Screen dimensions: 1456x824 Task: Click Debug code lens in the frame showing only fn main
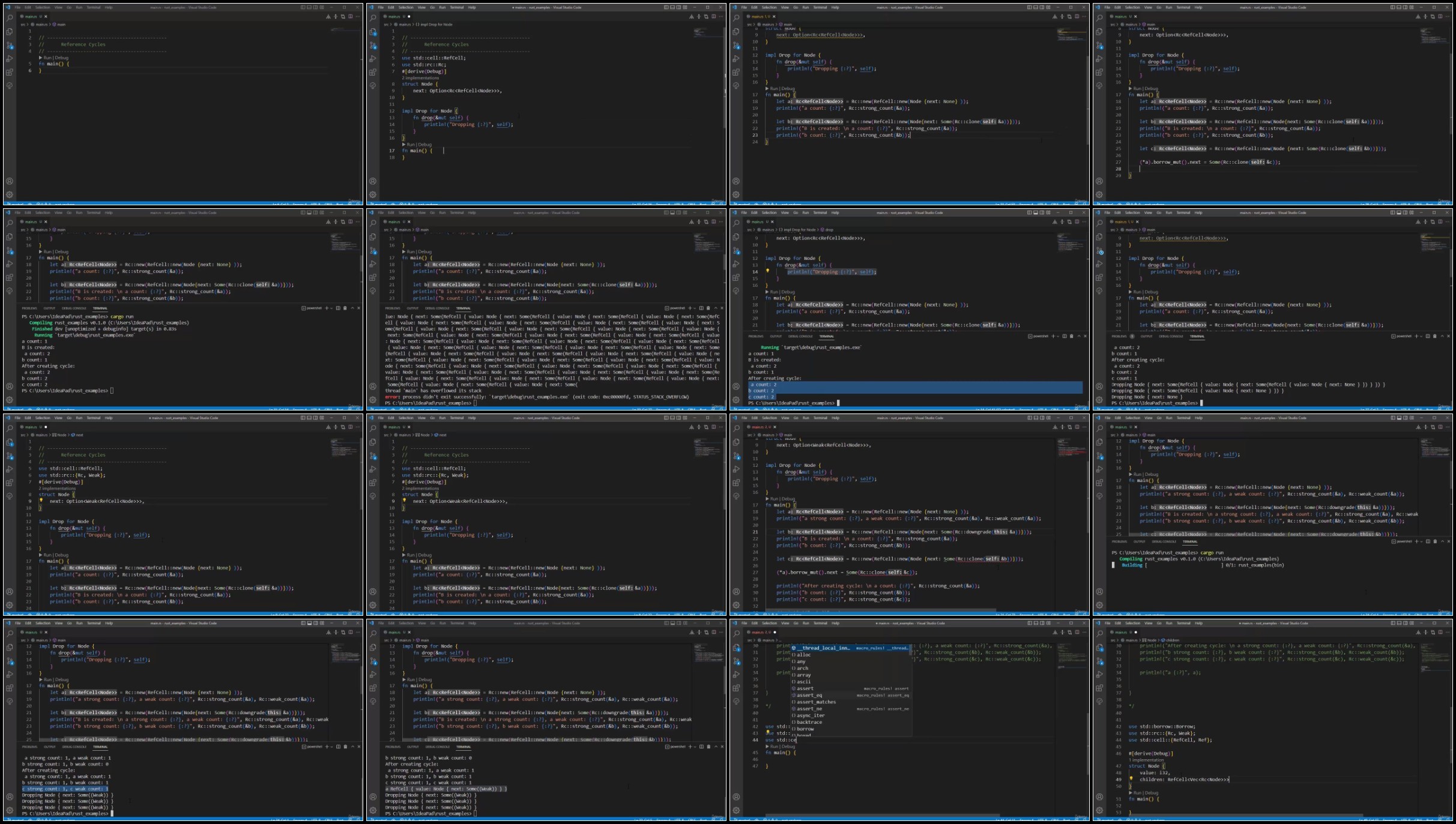(62, 58)
